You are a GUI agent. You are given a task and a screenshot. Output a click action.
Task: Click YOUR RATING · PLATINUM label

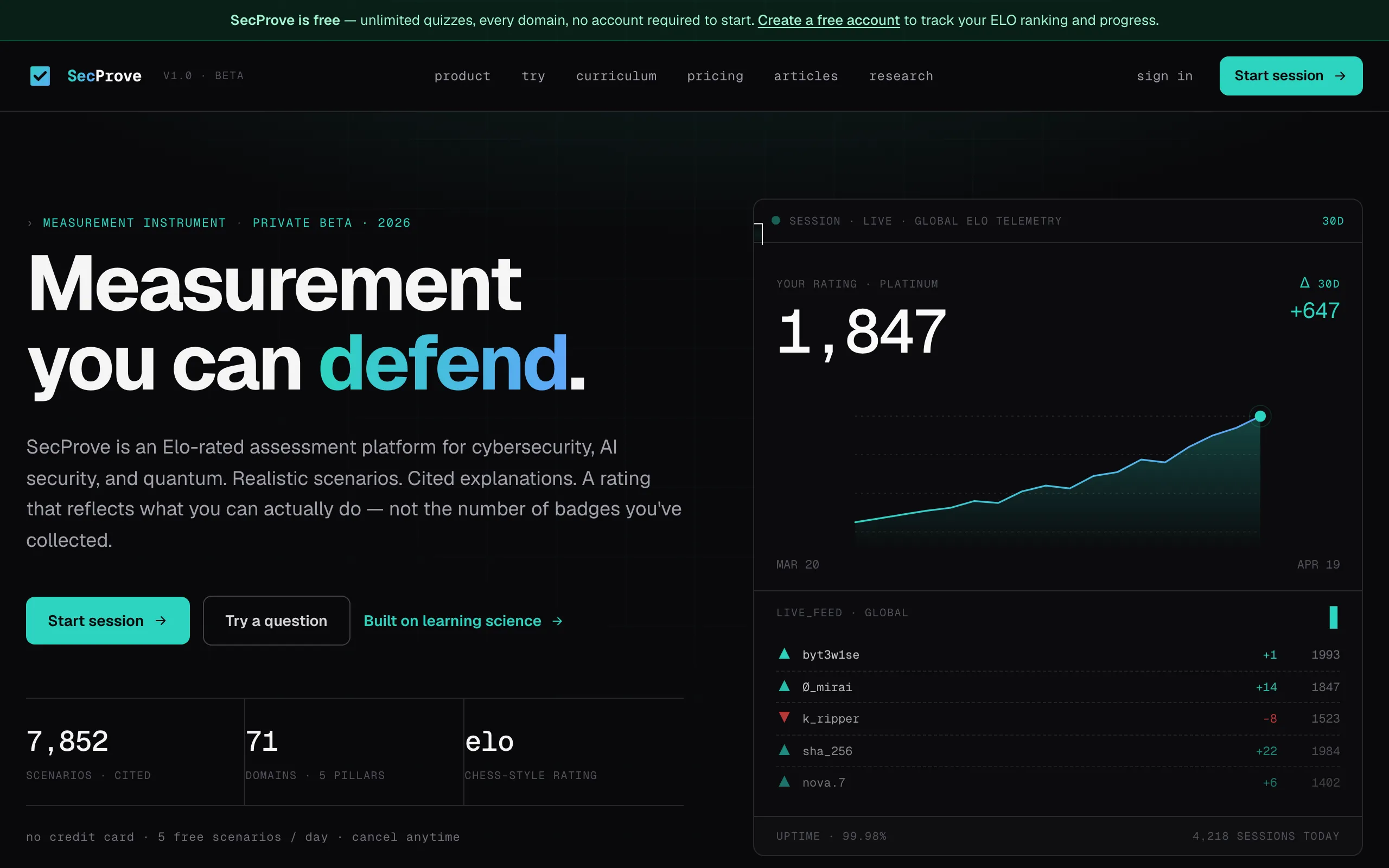click(x=857, y=284)
